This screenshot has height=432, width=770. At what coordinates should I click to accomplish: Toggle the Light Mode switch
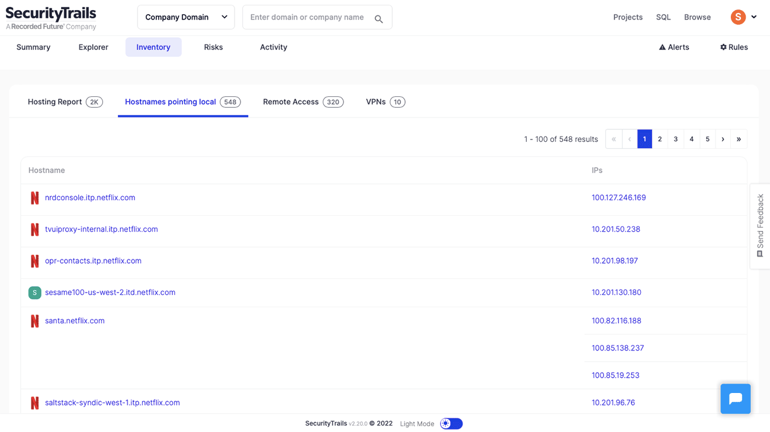[451, 423]
